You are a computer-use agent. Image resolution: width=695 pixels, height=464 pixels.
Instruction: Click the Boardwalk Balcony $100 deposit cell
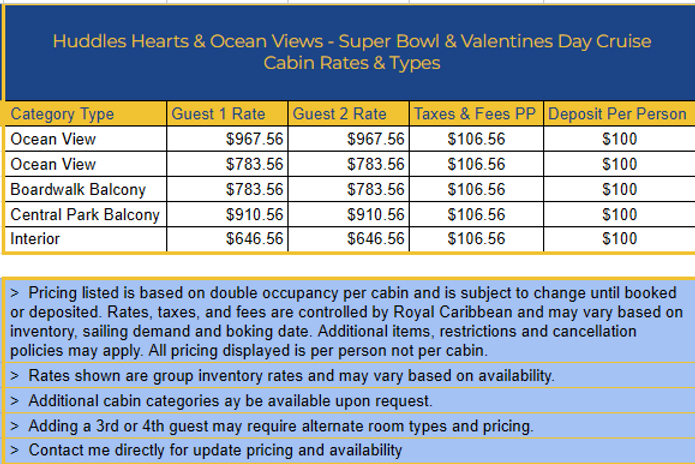pyautogui.click(x=619, y=190)
